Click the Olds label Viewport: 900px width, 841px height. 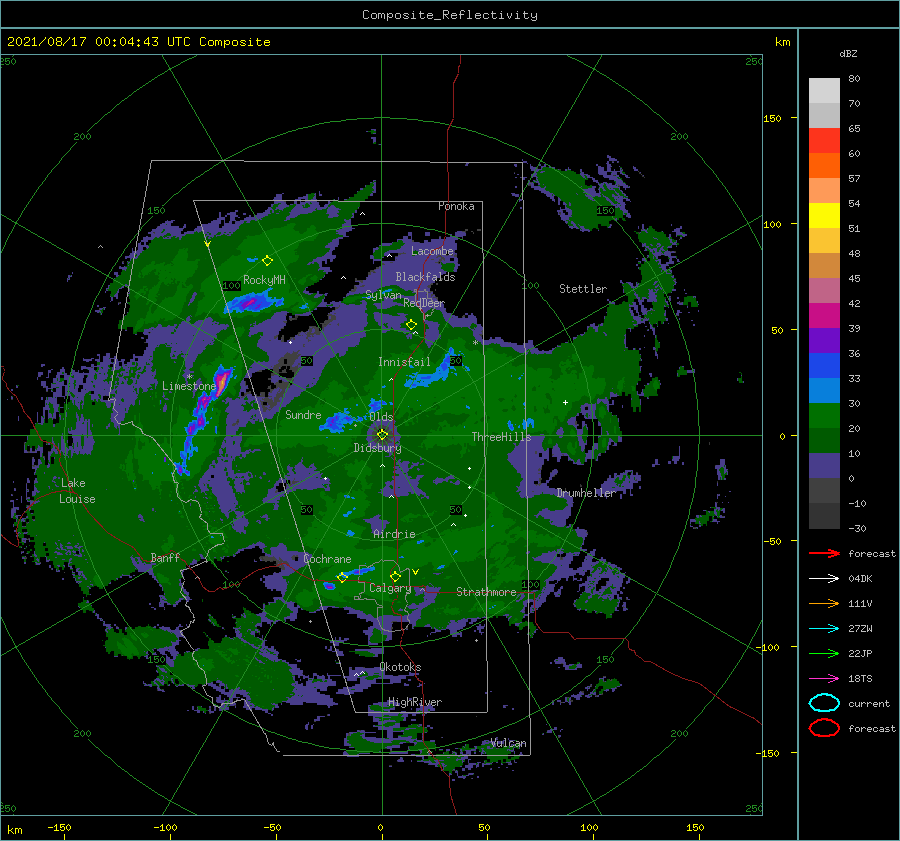[x=381, y=417]
